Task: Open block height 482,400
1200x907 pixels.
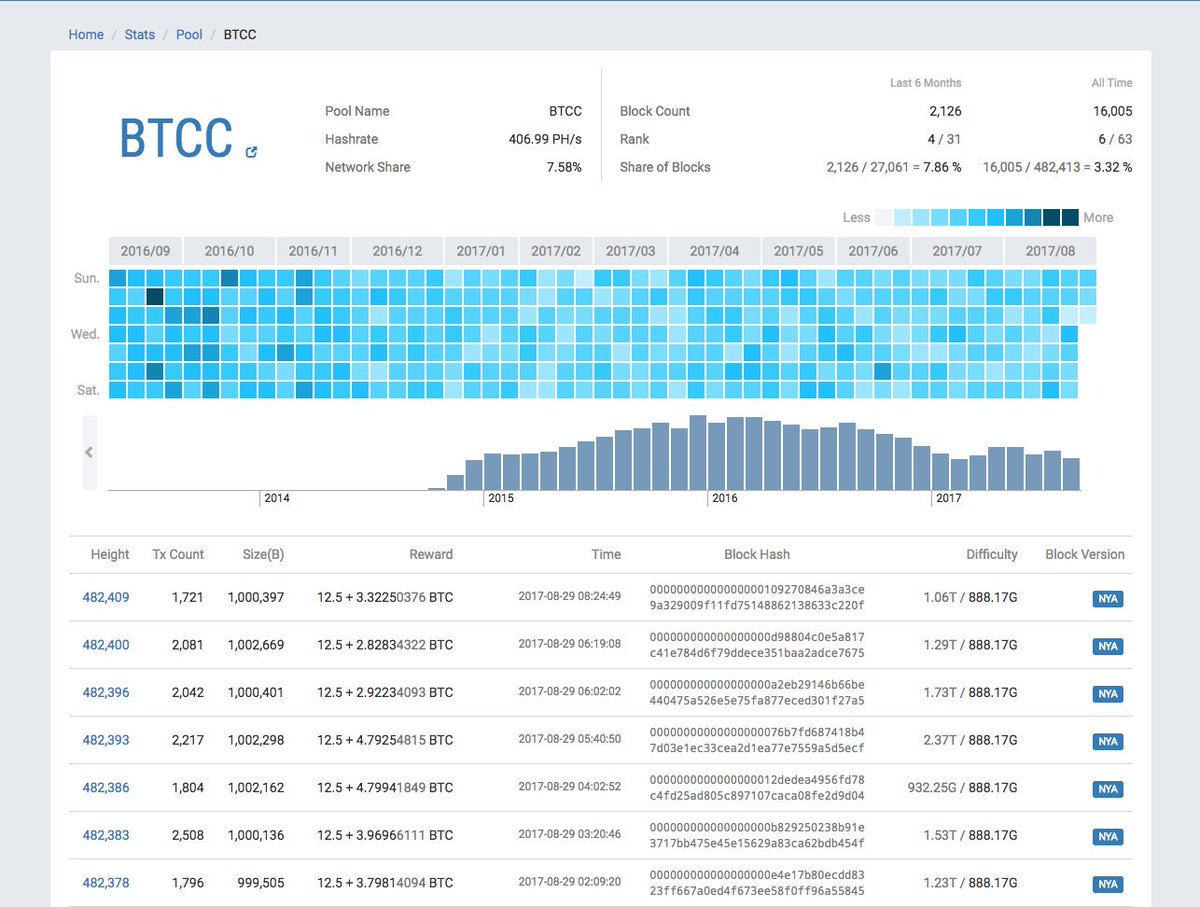Action: pyautogui.click(x=106, y=645)
